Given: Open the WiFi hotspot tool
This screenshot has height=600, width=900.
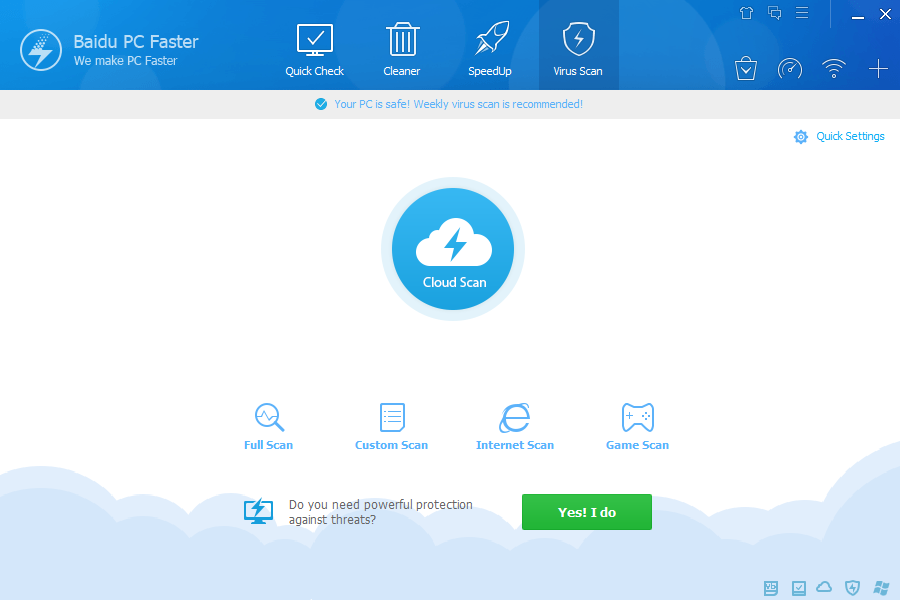Looking at the screenshot, I should click(x=833, y=68).
